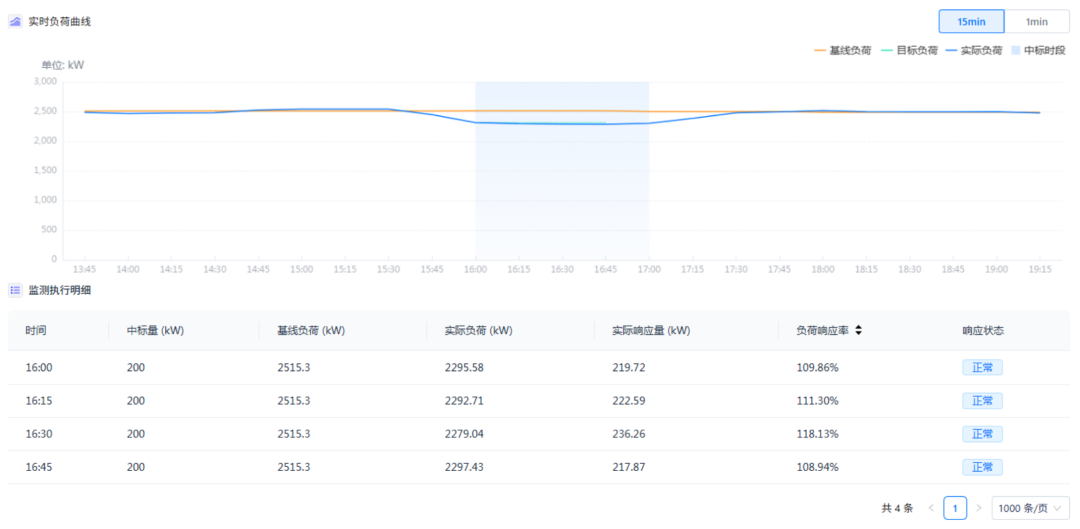Click actual load value 2292.71
Image resolution: width=1080 pixels, height=529 pixels.
[464, 401]
